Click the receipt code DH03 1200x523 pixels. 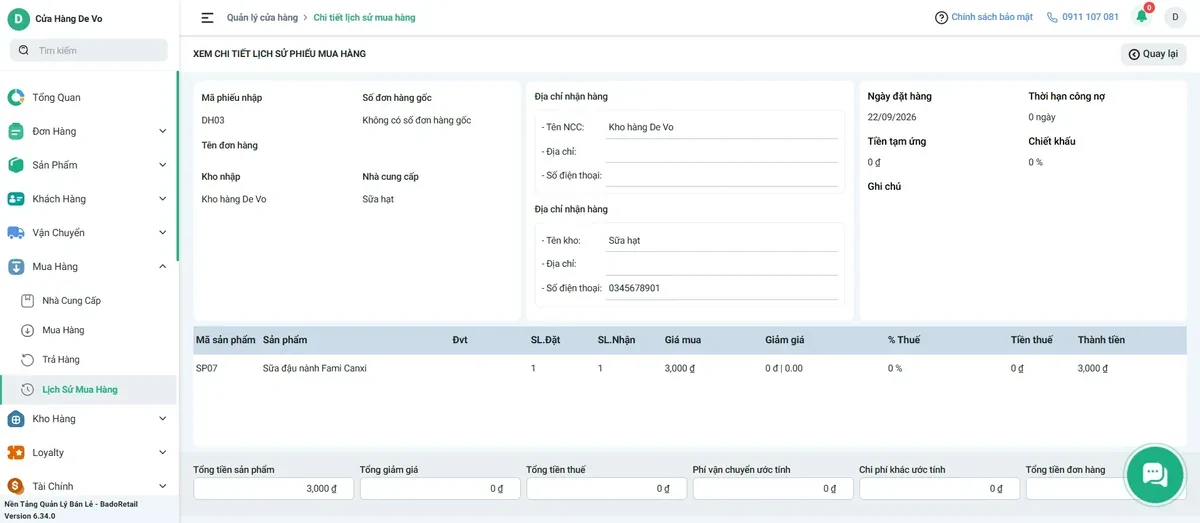point(213,121)
